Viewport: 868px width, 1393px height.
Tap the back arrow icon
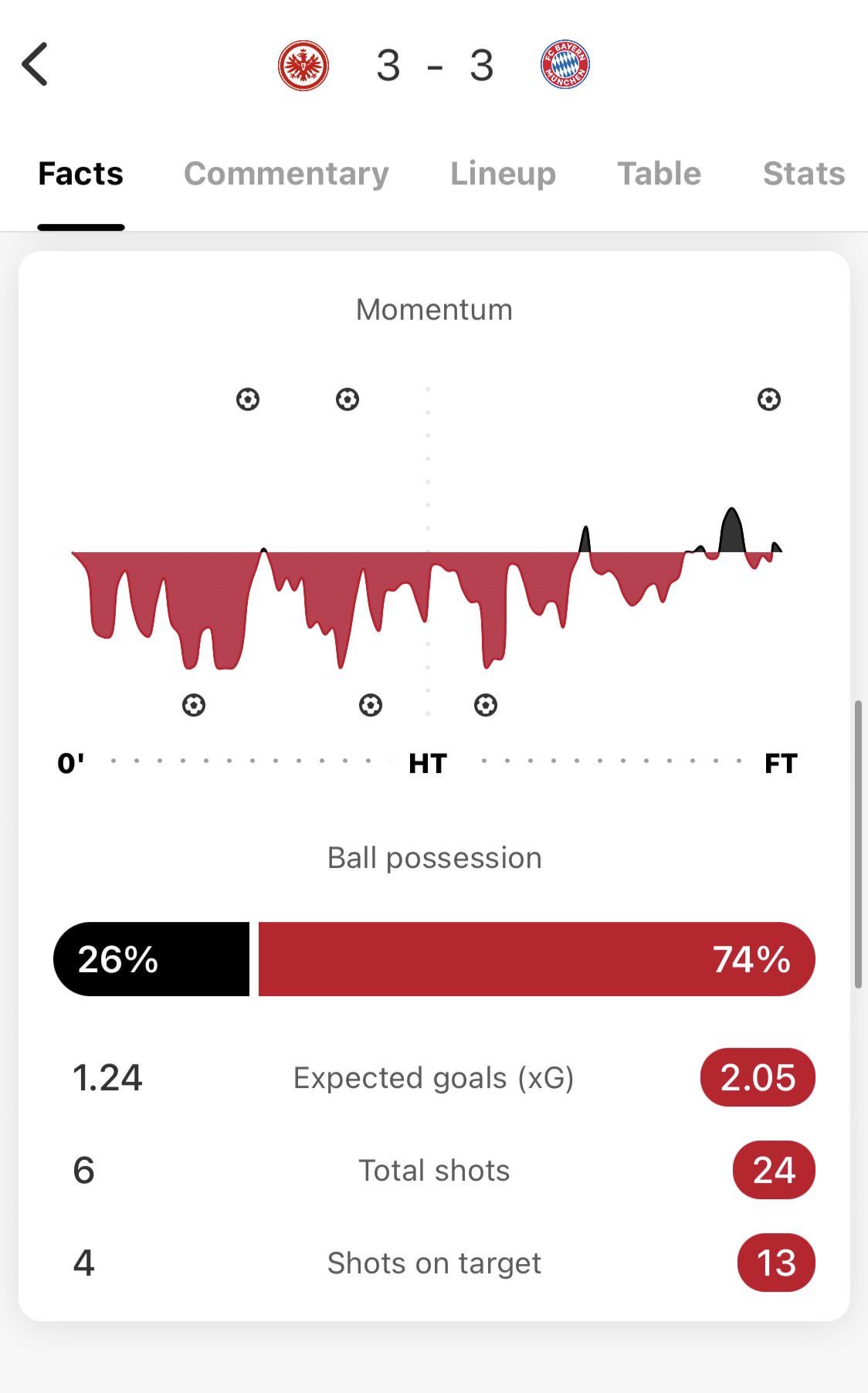(35, 64)
